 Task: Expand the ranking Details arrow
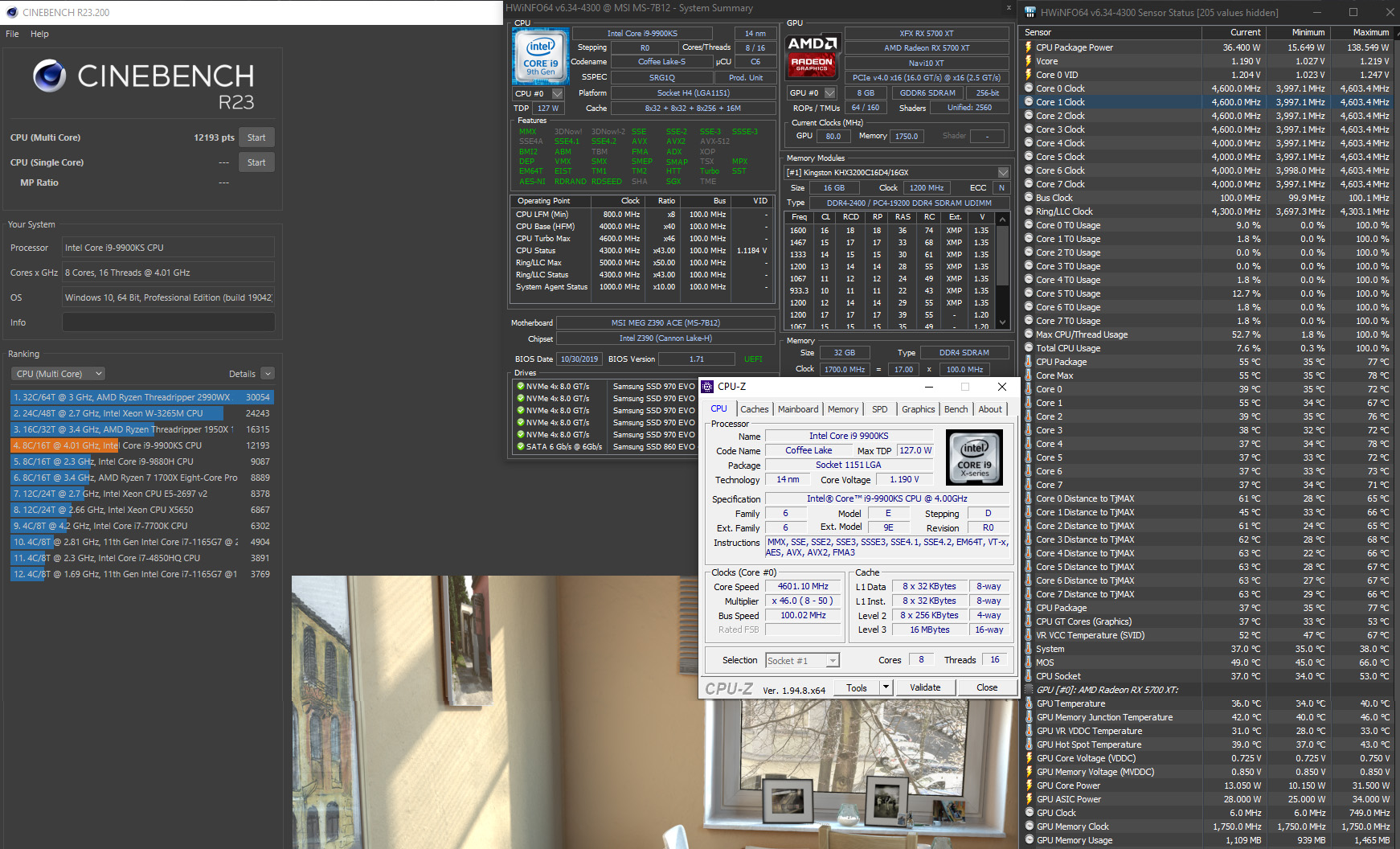point(268,374)
